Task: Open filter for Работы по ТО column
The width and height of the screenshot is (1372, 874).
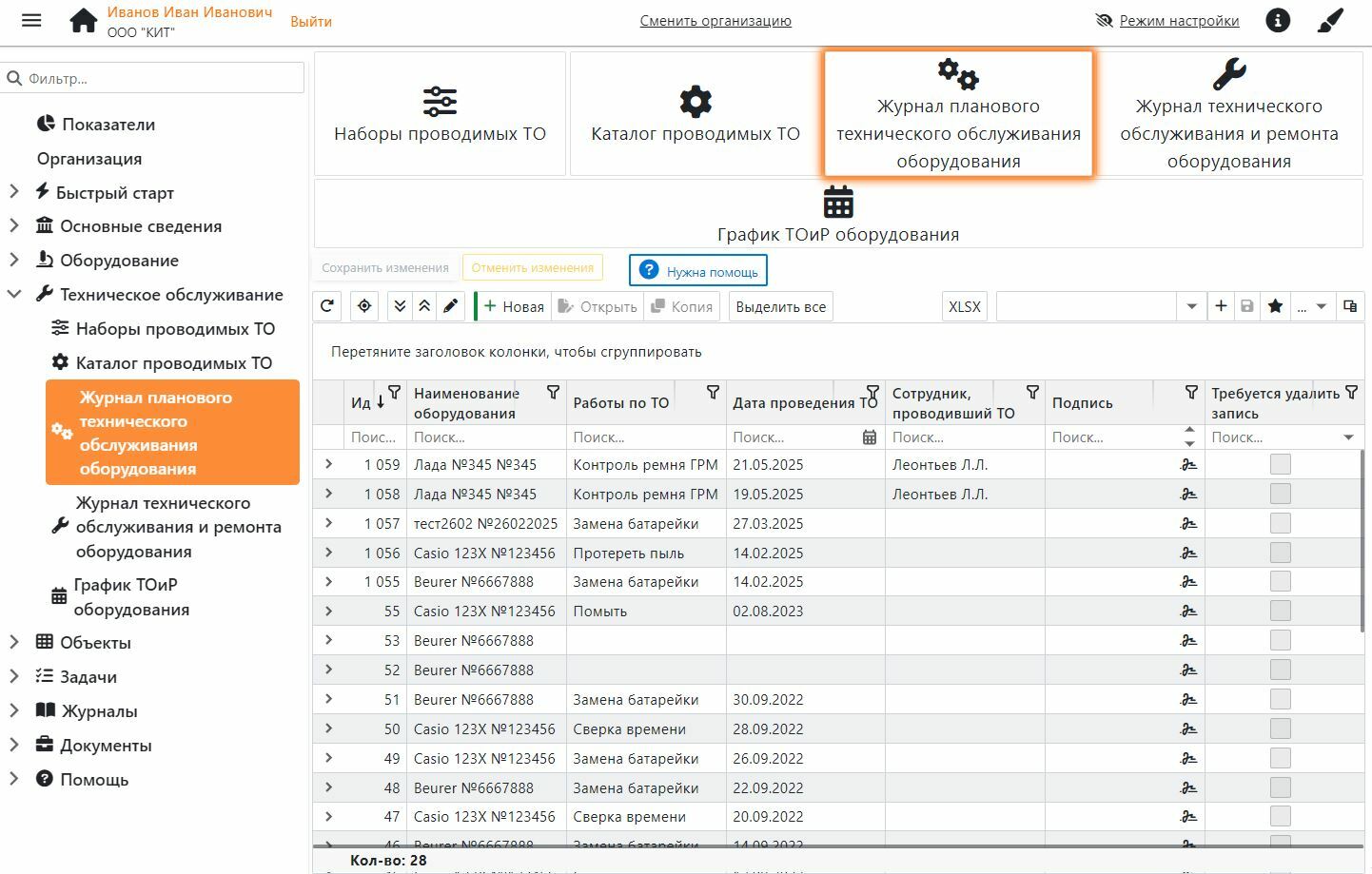Action: click(713, 392)
